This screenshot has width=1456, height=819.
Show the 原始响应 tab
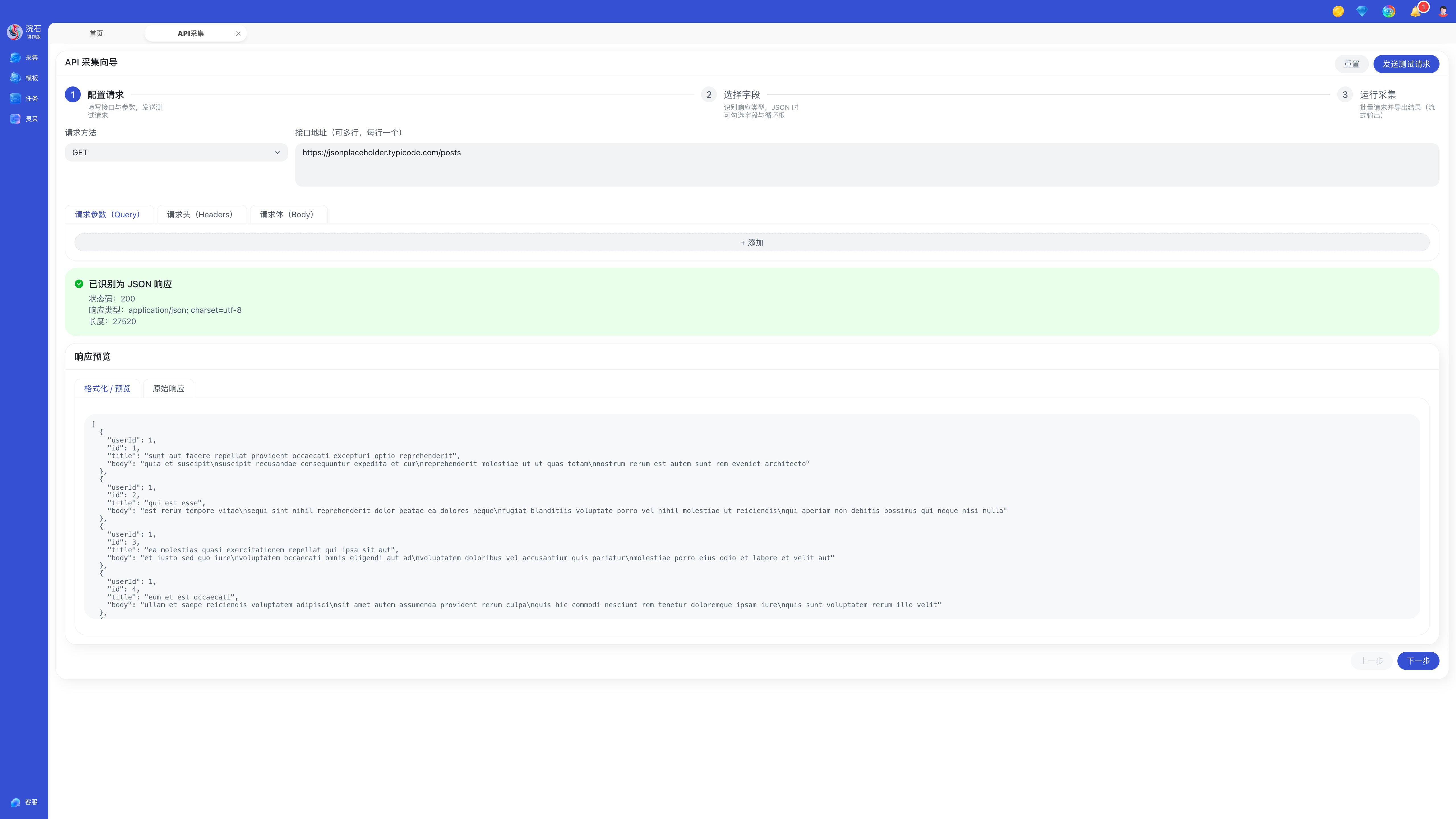(168, 389)
